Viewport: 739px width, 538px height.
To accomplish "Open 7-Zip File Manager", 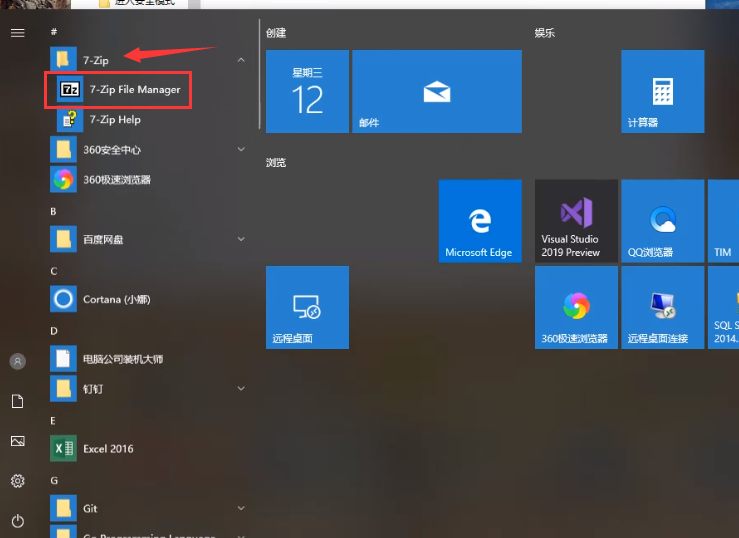I will 119,90.
